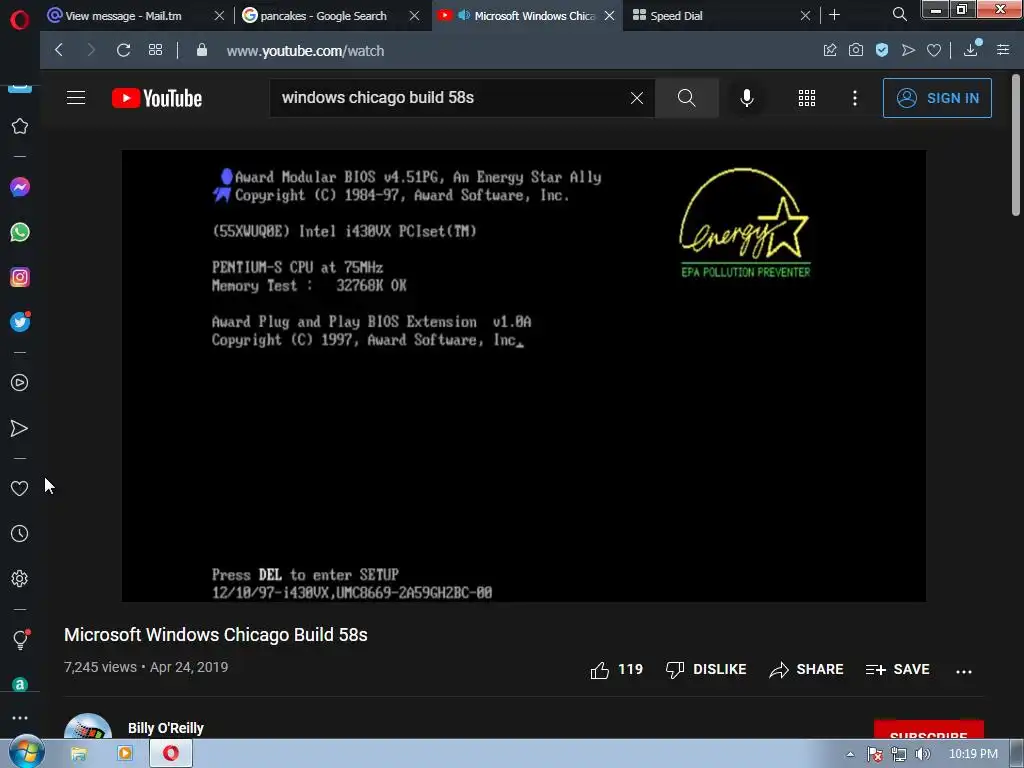Reload the current page
Image resolution: width=1024 pixels, height=768 pixels.
tap(123, 50)
